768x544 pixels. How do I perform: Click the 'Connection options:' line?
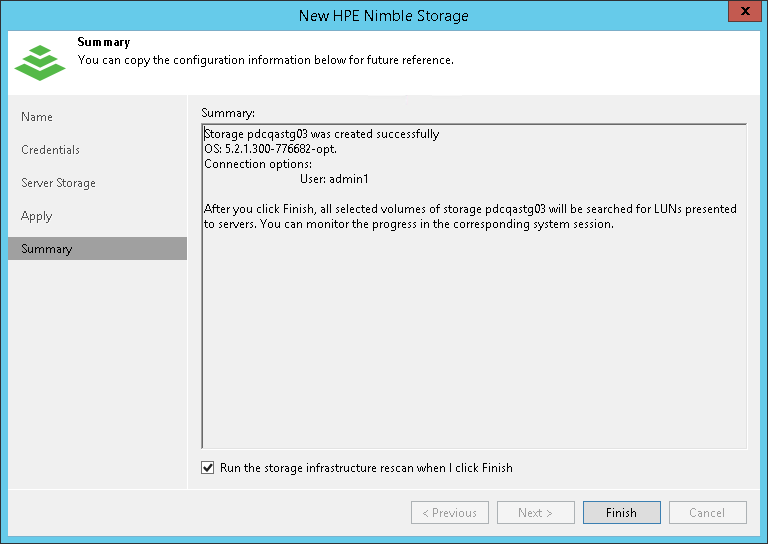(258, 164)
